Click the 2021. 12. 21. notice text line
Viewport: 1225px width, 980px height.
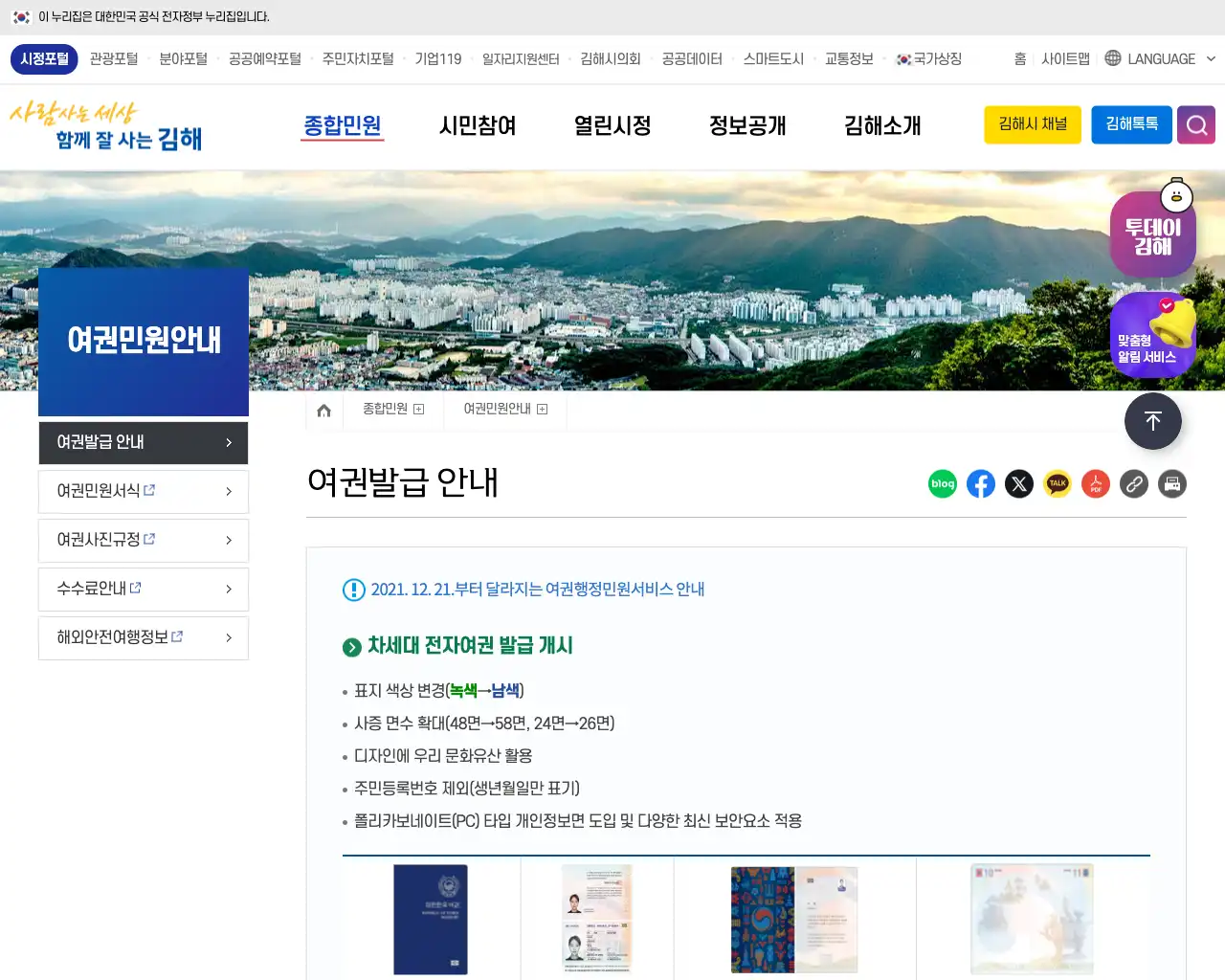click(538, 590)
